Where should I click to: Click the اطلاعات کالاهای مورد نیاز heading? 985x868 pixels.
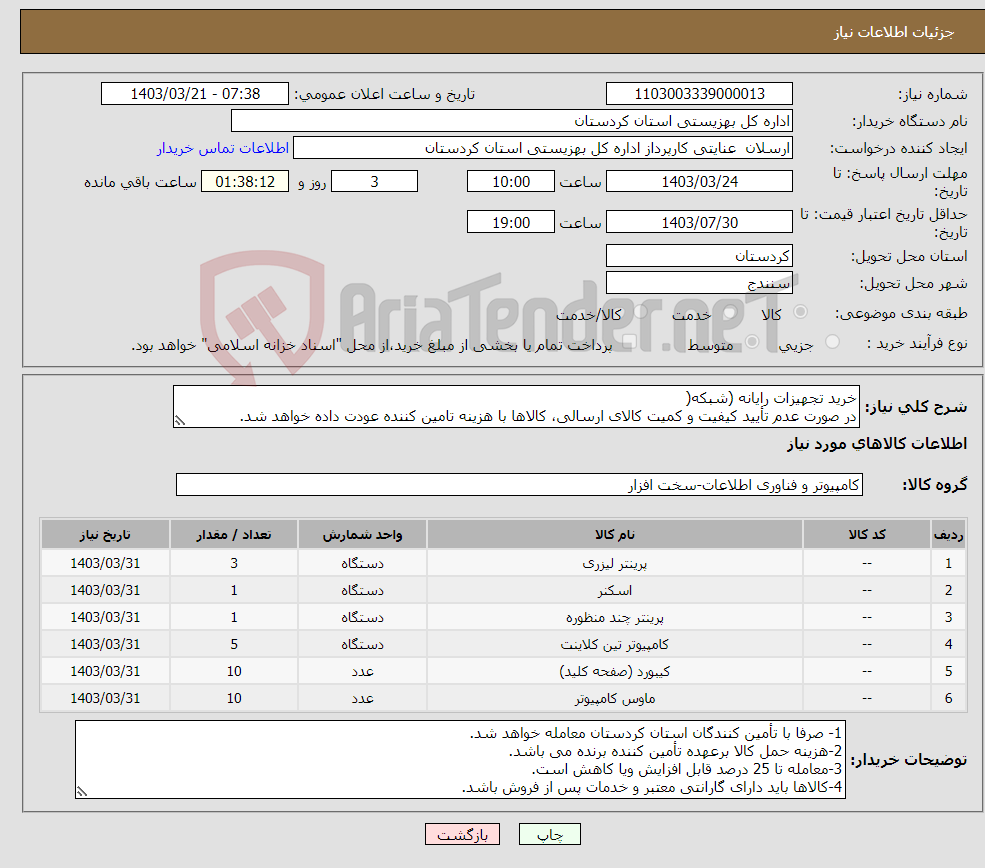pos(877,444)
